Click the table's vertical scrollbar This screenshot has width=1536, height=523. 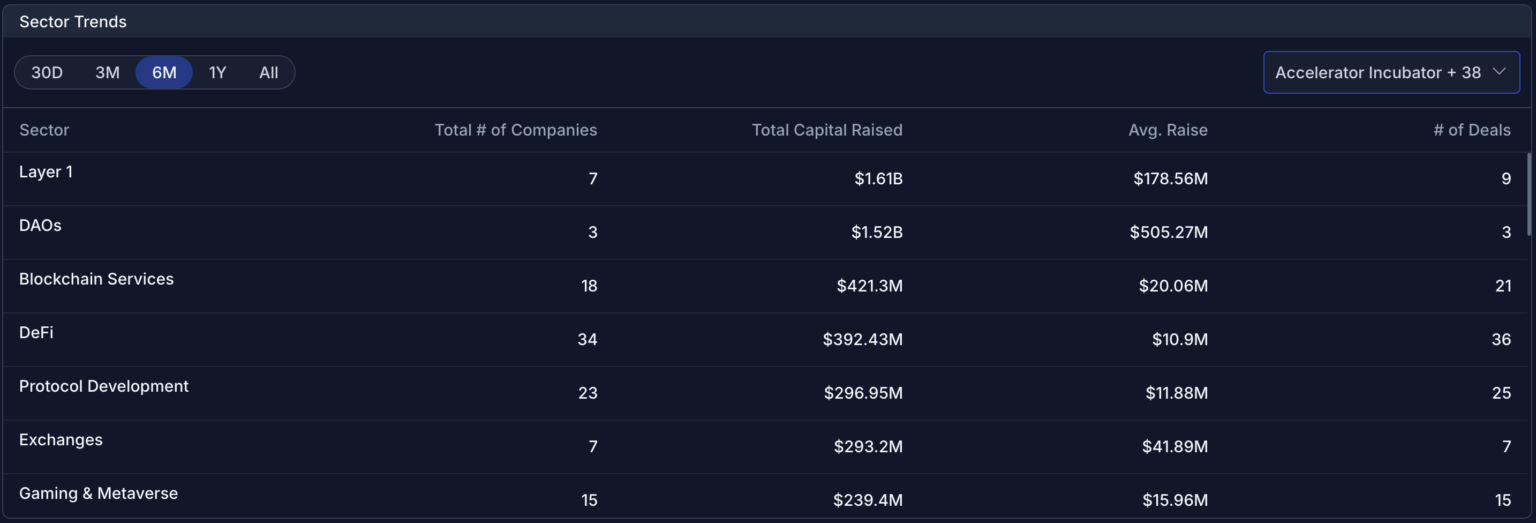[x=1528, y=195]
